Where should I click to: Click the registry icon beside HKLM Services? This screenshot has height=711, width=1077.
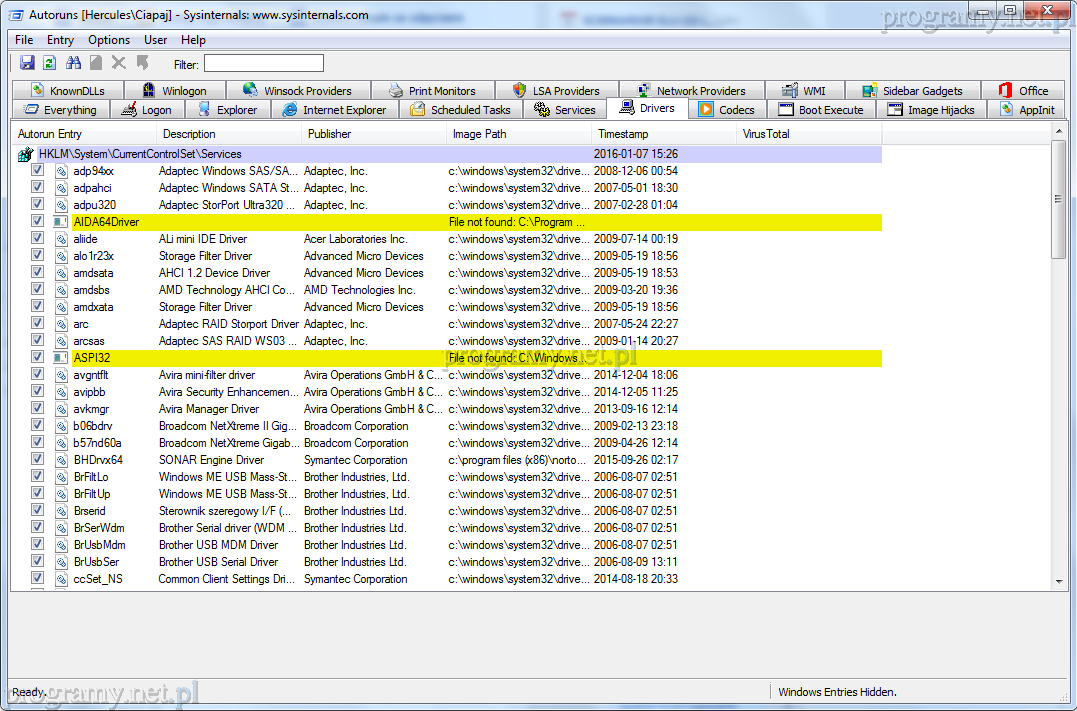(x=26, y=154)
